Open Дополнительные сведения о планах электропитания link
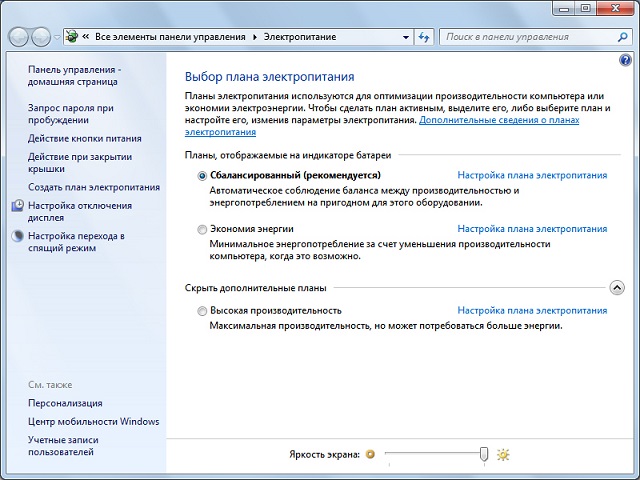This screenshot has height=480, width=640. tap(382, 126)
